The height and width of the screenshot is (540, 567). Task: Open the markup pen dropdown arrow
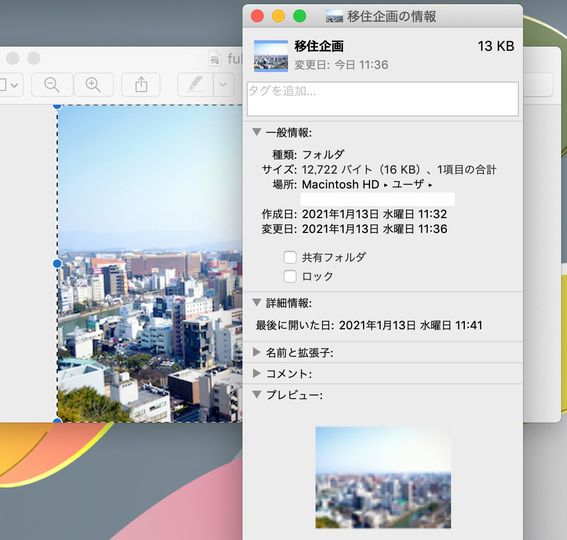pyautogui.click(x=223, y=85)
